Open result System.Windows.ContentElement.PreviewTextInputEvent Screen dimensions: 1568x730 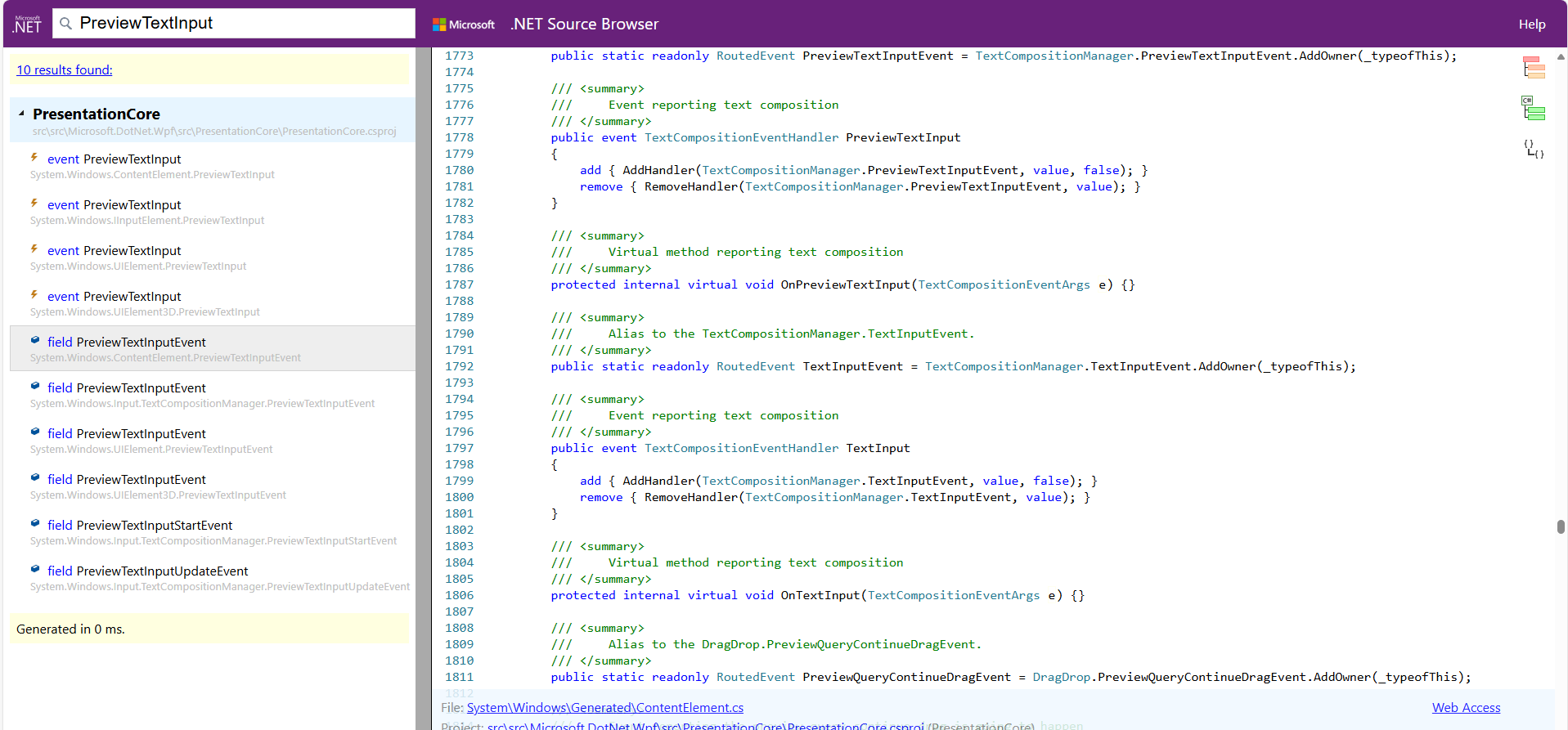click(x=213, y=349)
